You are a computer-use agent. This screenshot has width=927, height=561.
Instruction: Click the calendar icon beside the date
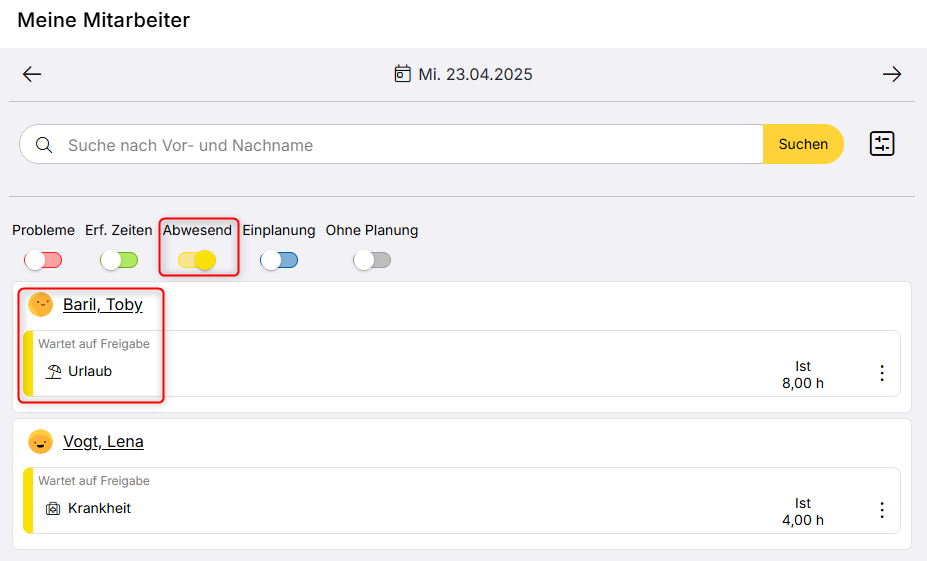click(x=403, y=75)
